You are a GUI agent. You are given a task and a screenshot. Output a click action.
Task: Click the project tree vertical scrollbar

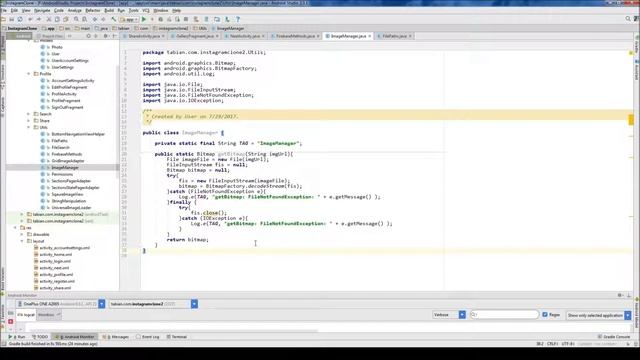pyautogui.click(x=118, y=122)
